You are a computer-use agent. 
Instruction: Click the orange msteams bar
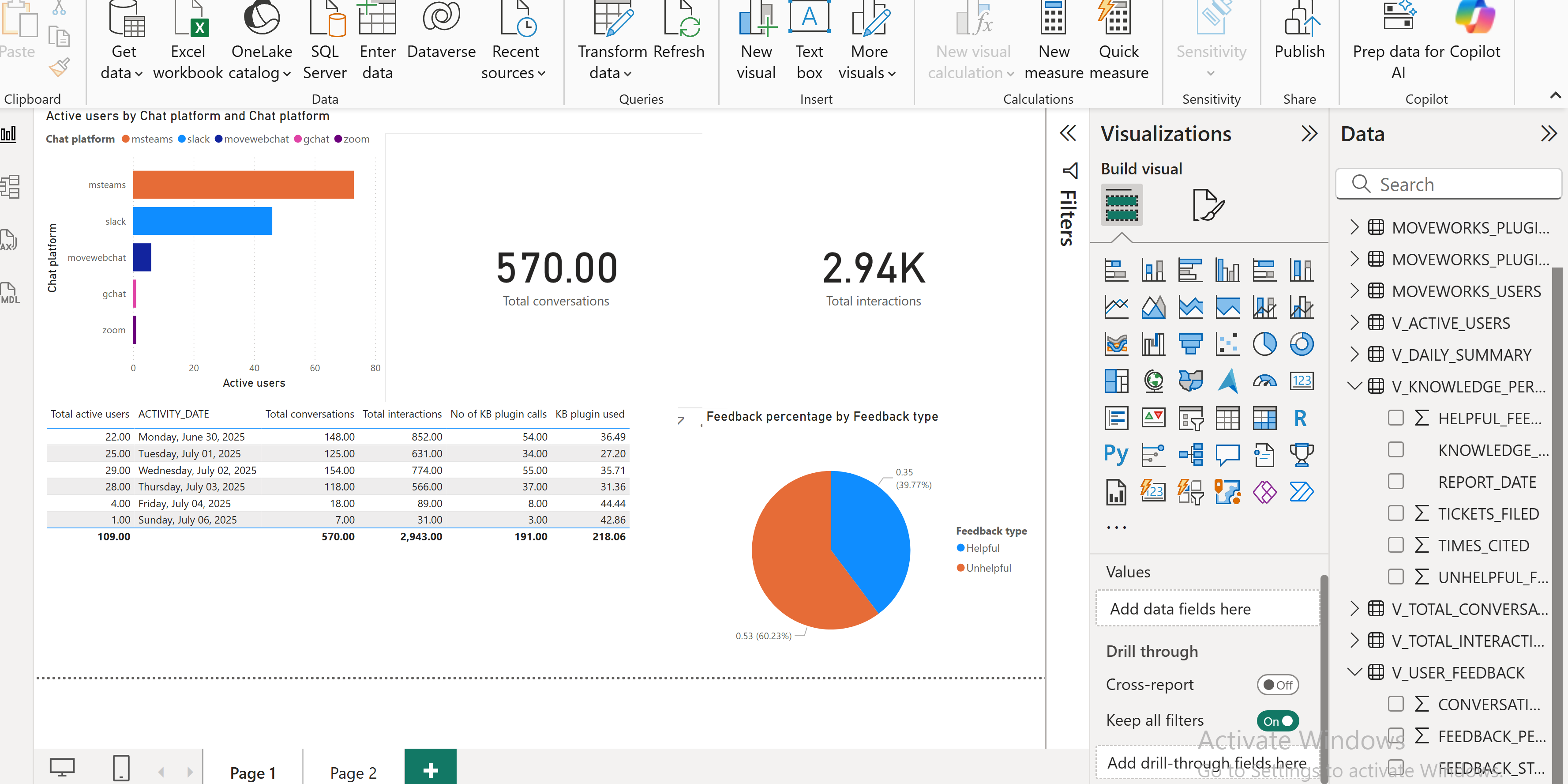pyautogui.click(x=244, y=185)
